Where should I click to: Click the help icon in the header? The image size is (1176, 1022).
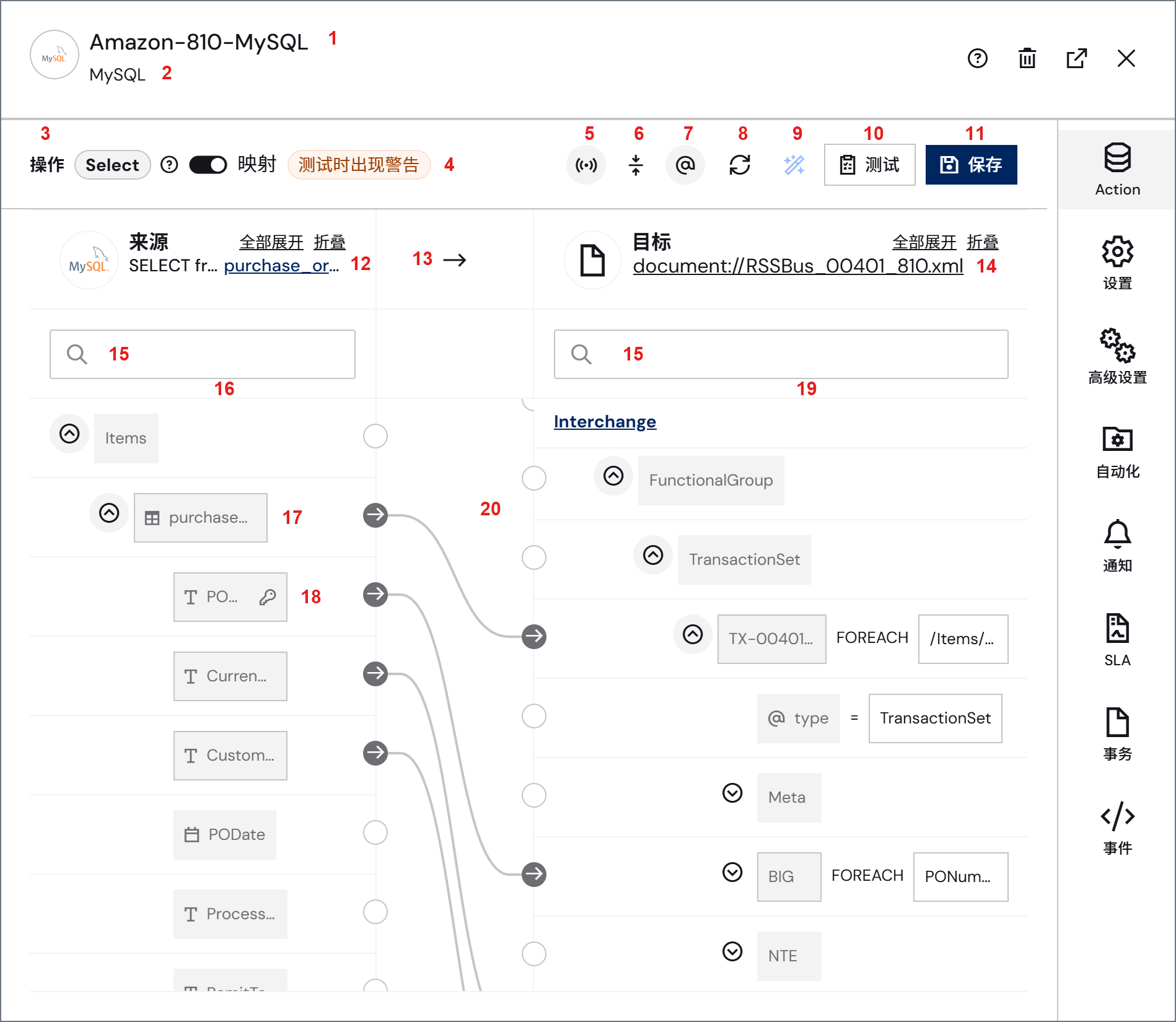[977, 58]
